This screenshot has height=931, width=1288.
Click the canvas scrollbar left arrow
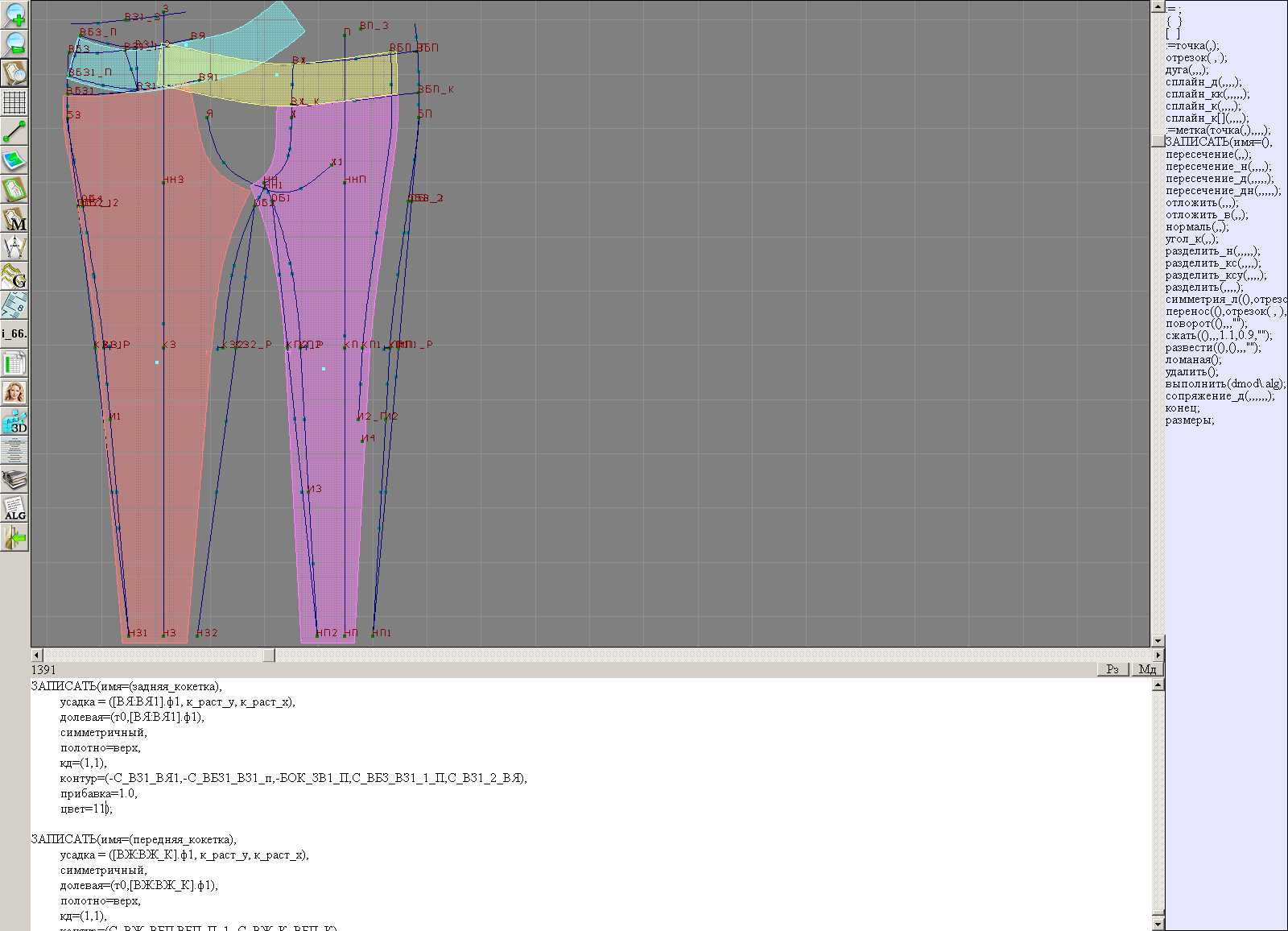click(x=36, y=656)
